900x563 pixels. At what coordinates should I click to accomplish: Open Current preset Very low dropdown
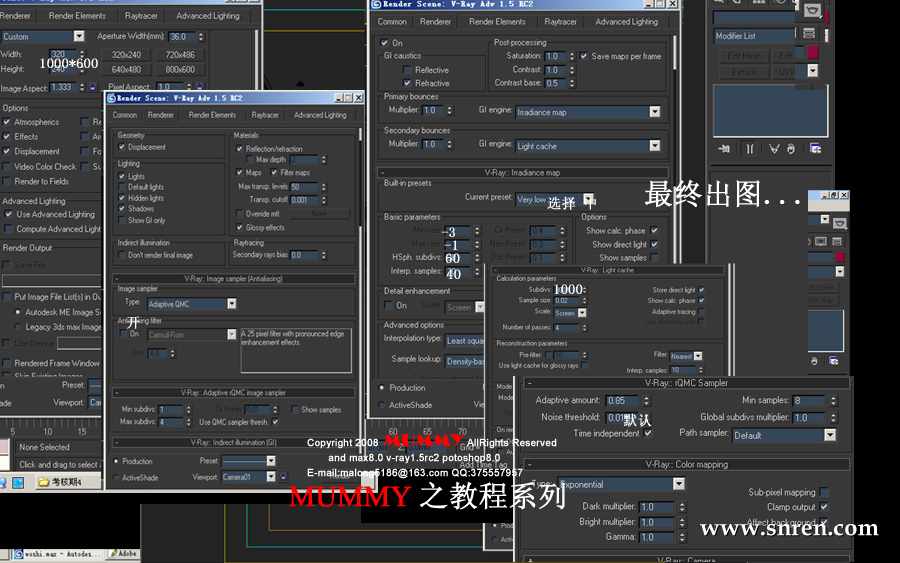[x=554, y=199]
